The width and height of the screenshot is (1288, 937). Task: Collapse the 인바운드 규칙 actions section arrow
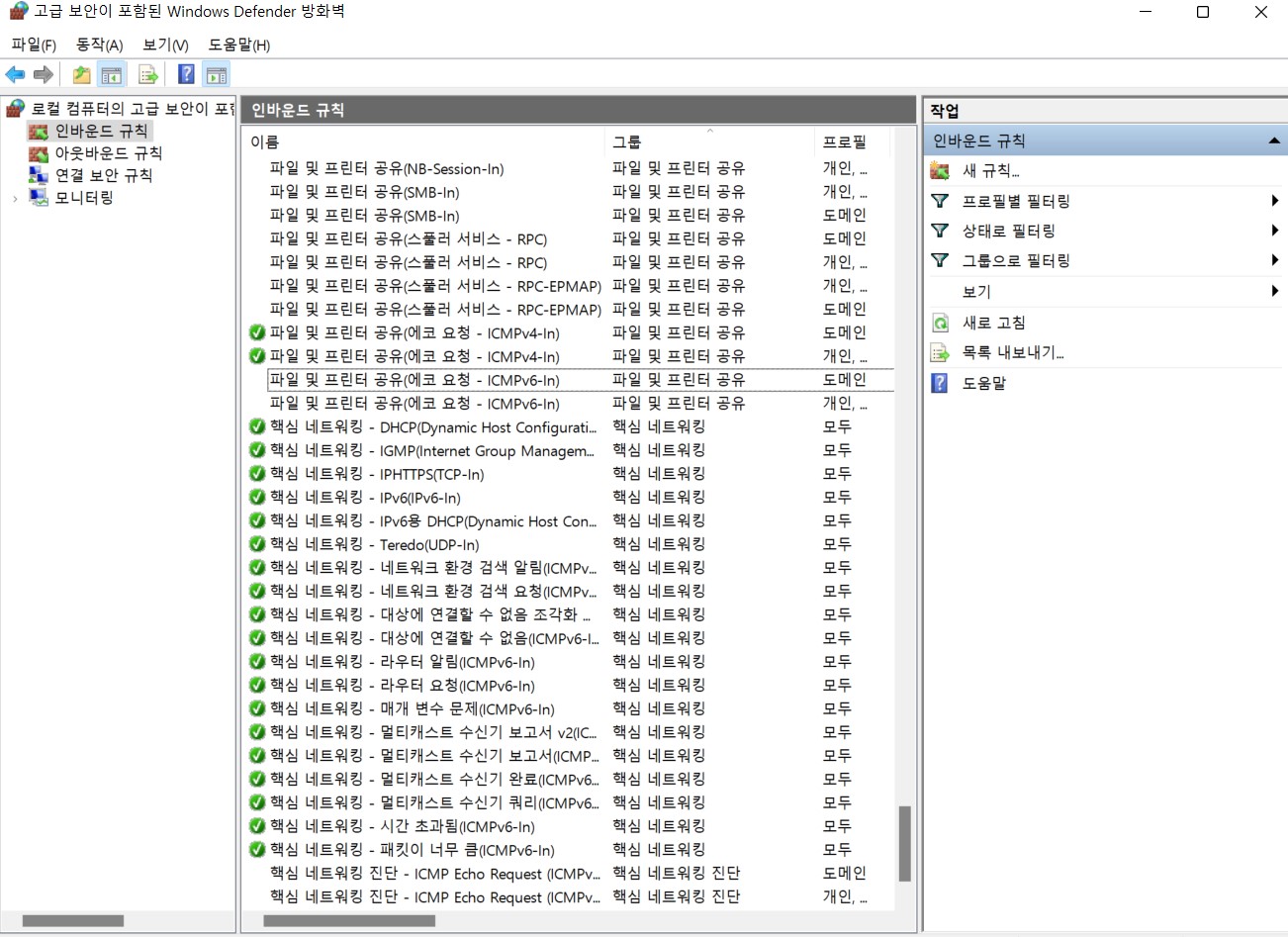pyautogui.click(x=1275, y=141)
